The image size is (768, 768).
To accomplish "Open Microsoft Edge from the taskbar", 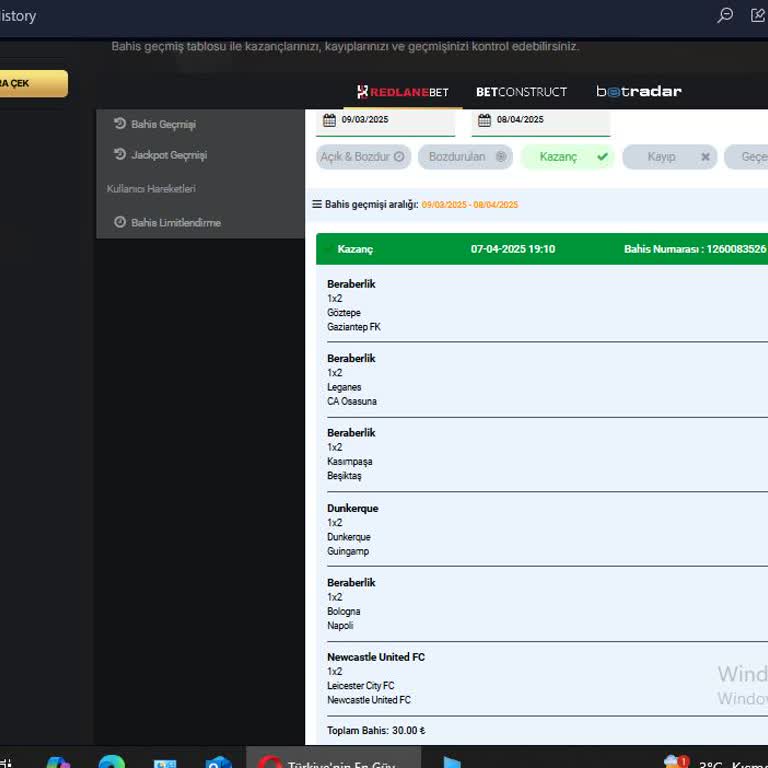I will coord(112,762).
